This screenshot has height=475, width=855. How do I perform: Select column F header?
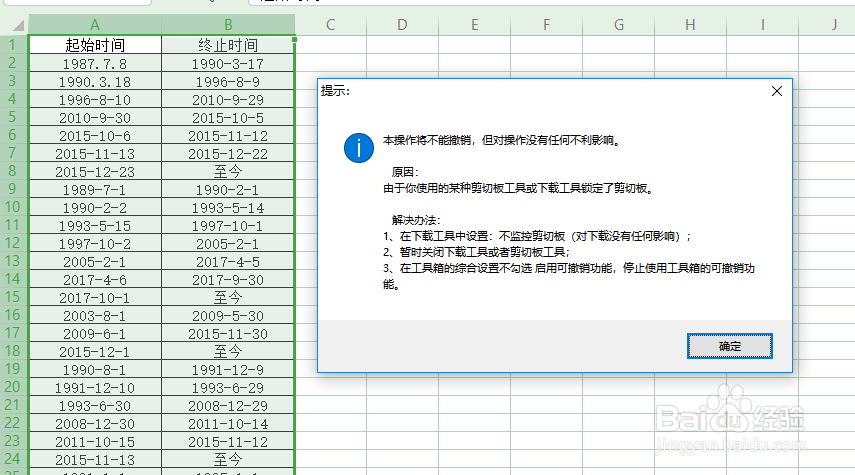click(x=546, y=25)
